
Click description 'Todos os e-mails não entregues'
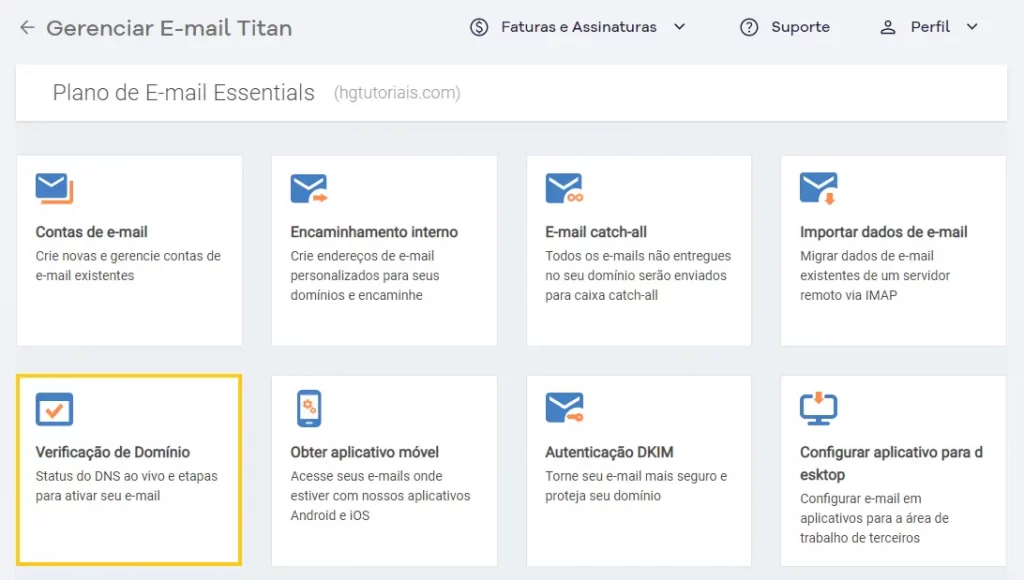pyautogui.click(x=638, y=276)
